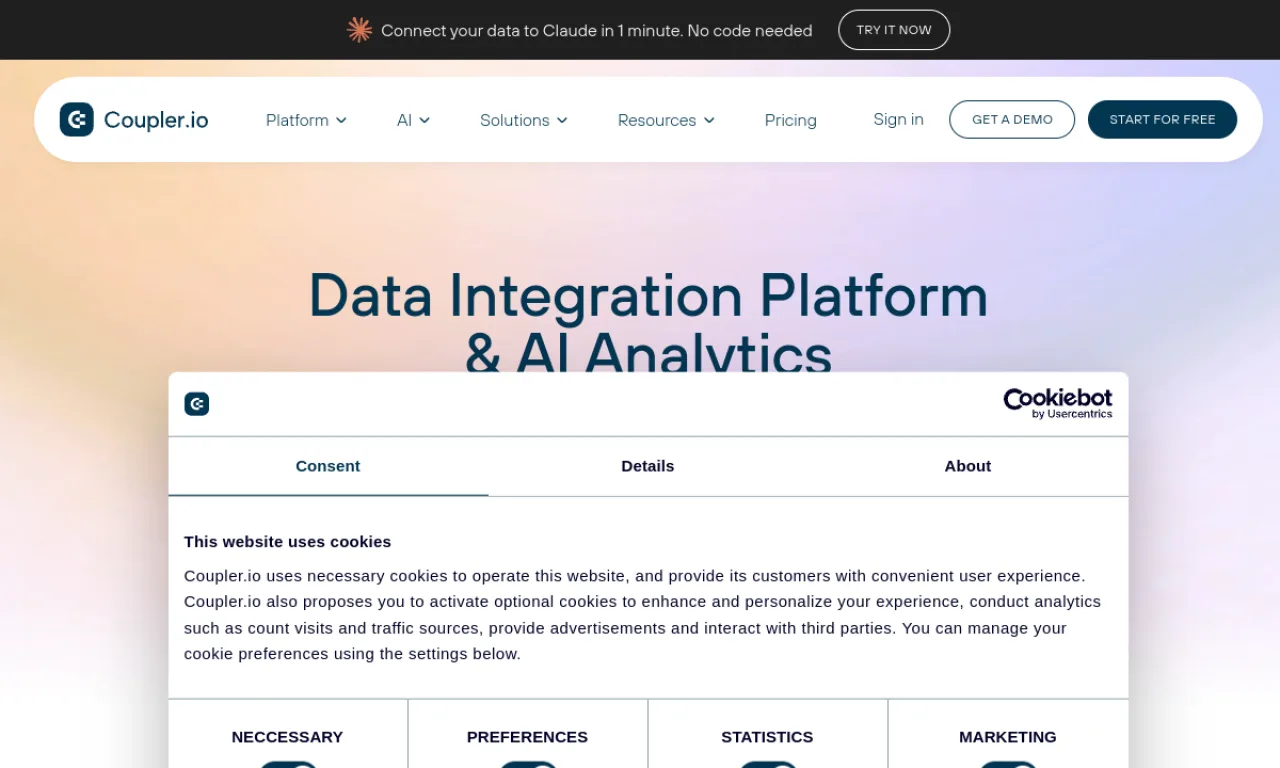Viewport: 1280px width, 768px height.
Task: Open the Resources dropdown menu
Action: pos(666,120)
